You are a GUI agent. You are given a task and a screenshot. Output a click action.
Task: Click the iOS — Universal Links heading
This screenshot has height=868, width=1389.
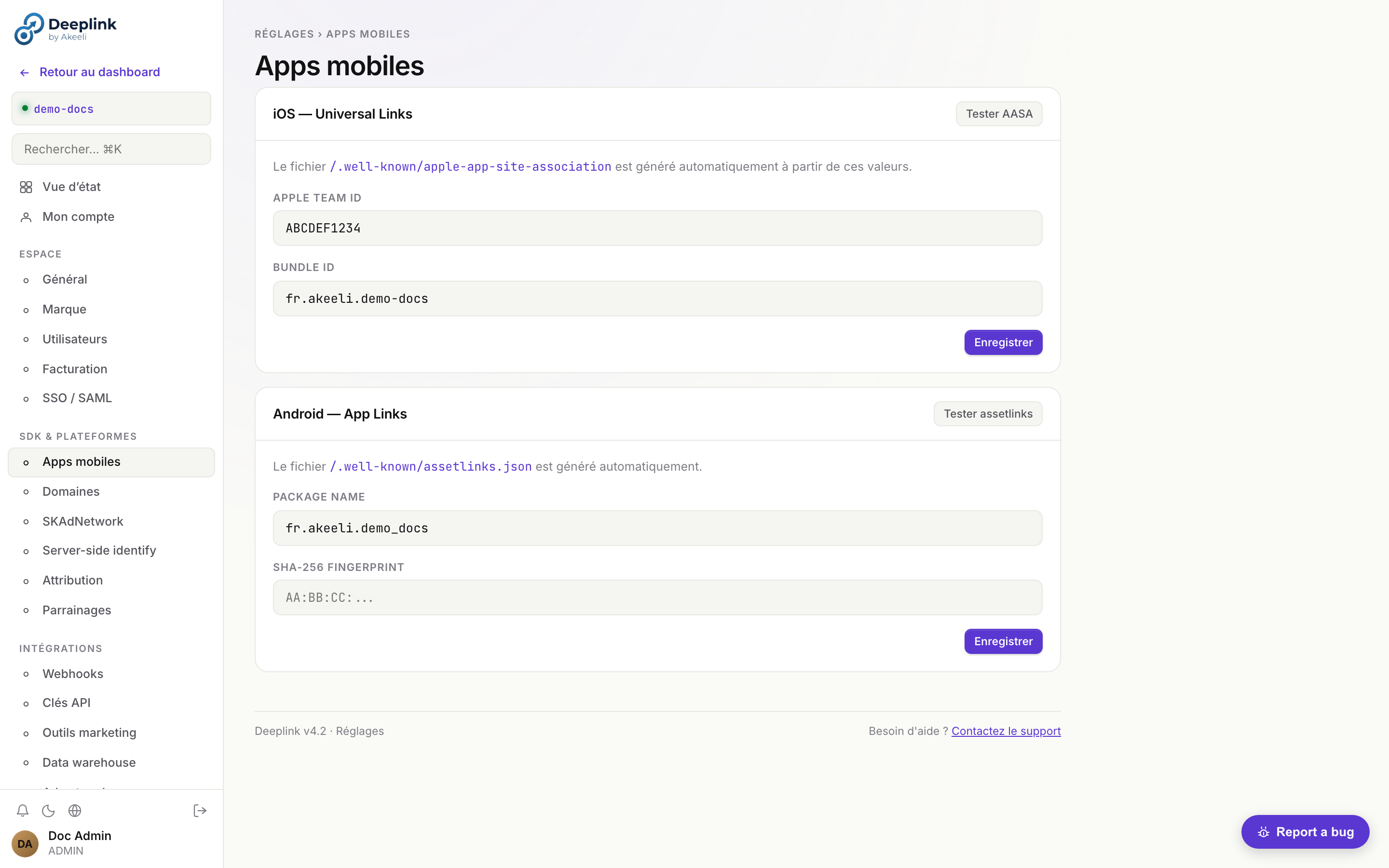pyautogui.click(x=342, y=114)
